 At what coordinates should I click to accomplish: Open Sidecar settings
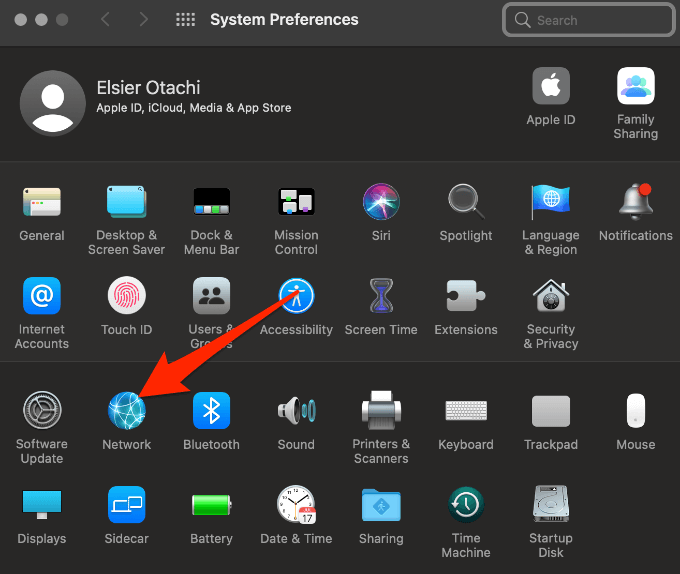(126, 505)
